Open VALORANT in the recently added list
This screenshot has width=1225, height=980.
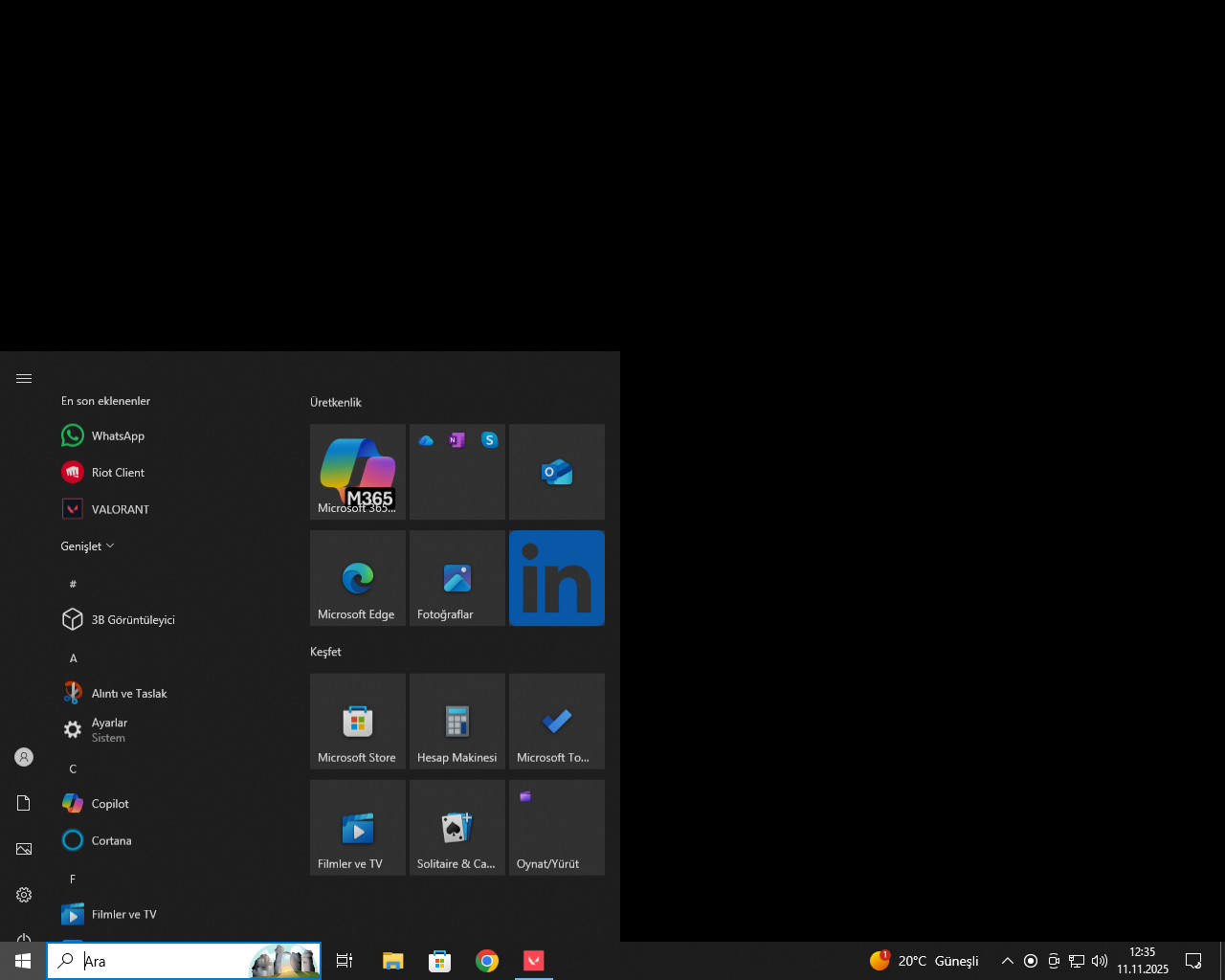[x=172, y=509]
